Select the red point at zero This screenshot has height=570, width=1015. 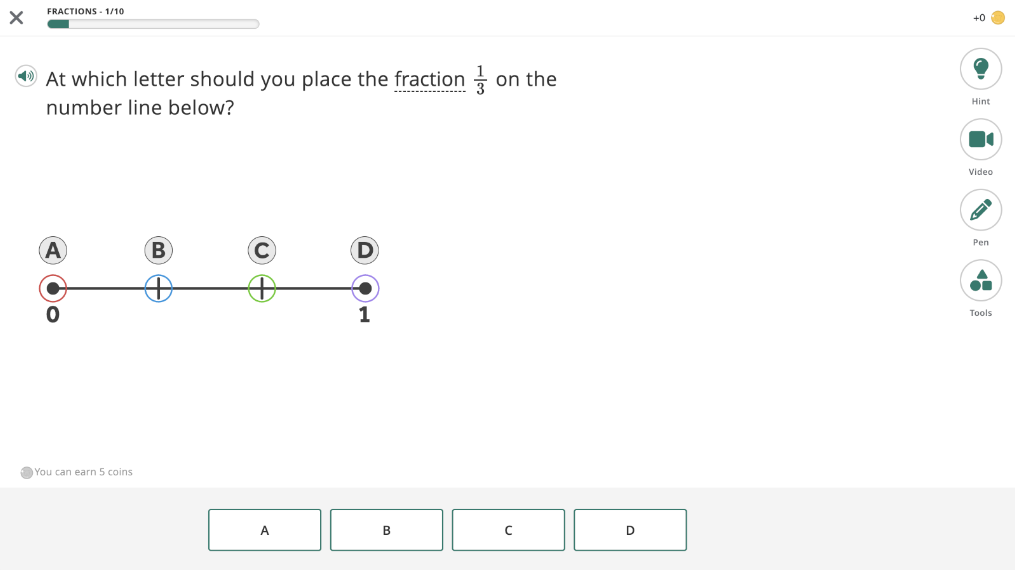click(x=53, y=289)
